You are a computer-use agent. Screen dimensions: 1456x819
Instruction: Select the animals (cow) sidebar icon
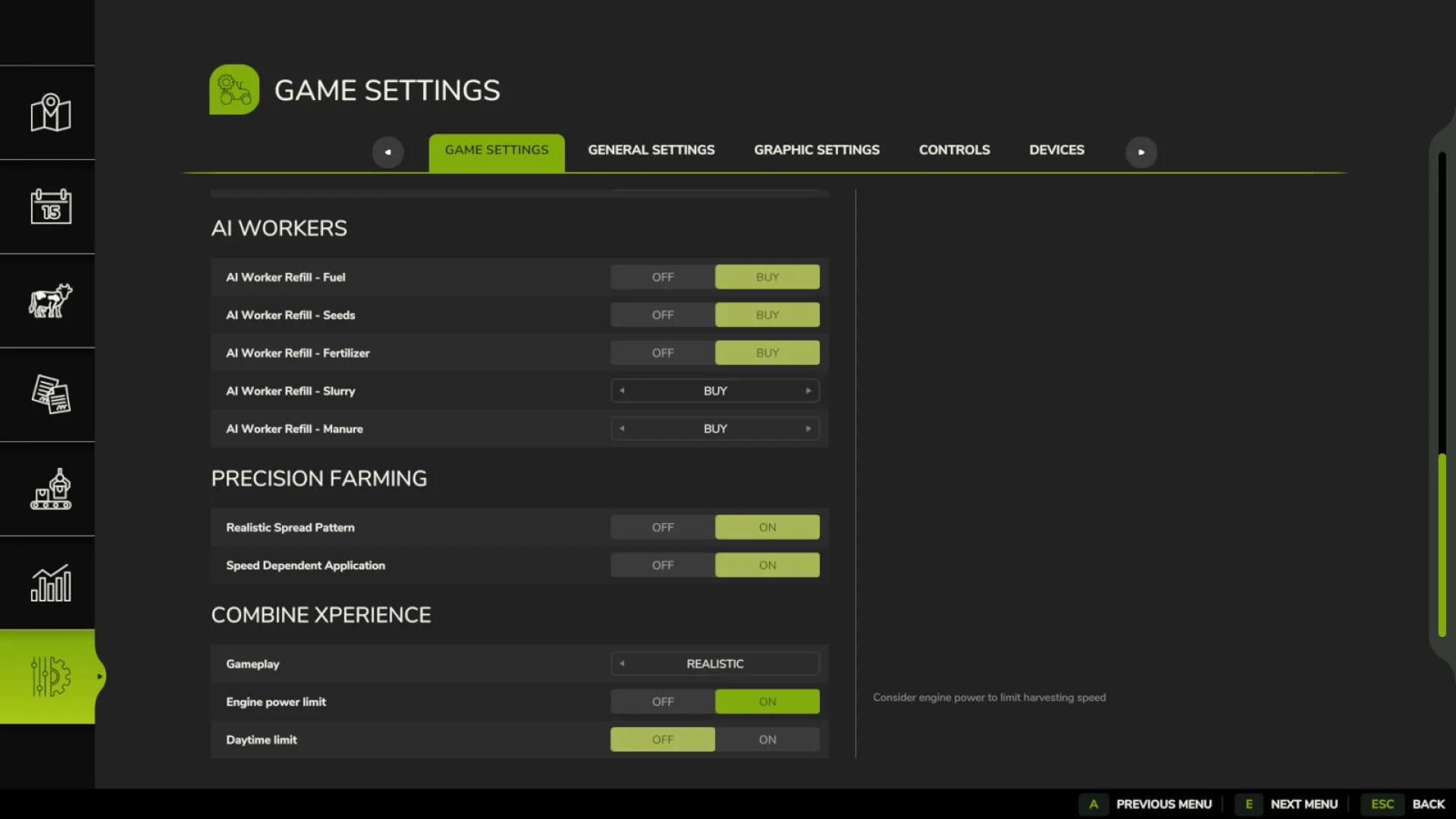pyautogui.click(x=49, y=300)
